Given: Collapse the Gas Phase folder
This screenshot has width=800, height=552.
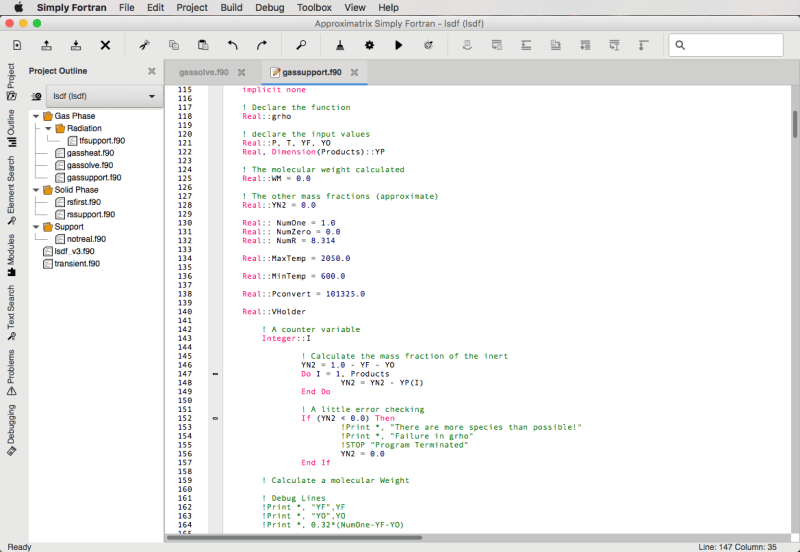Looking at the screenshot, I should click(x=36, y=116).
